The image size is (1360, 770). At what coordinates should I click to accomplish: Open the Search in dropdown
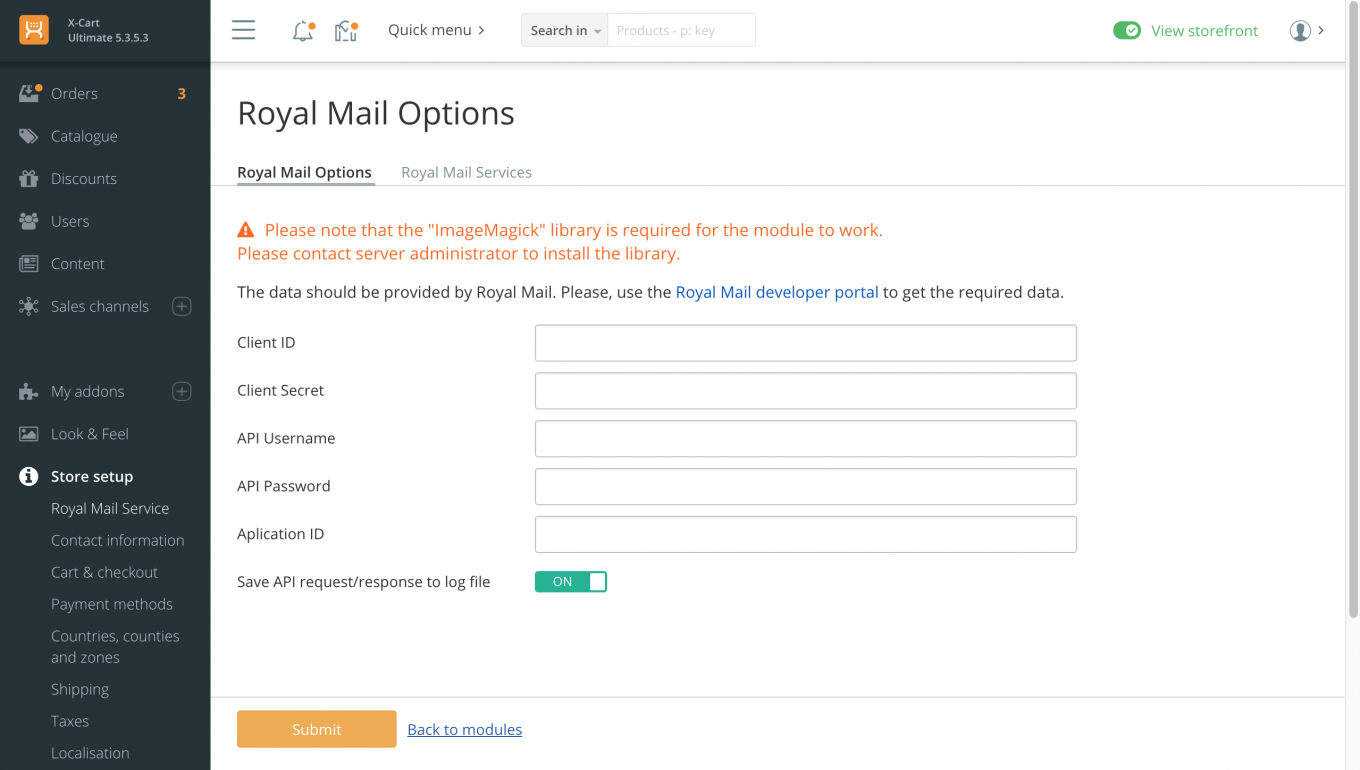(x=565, y=30)
